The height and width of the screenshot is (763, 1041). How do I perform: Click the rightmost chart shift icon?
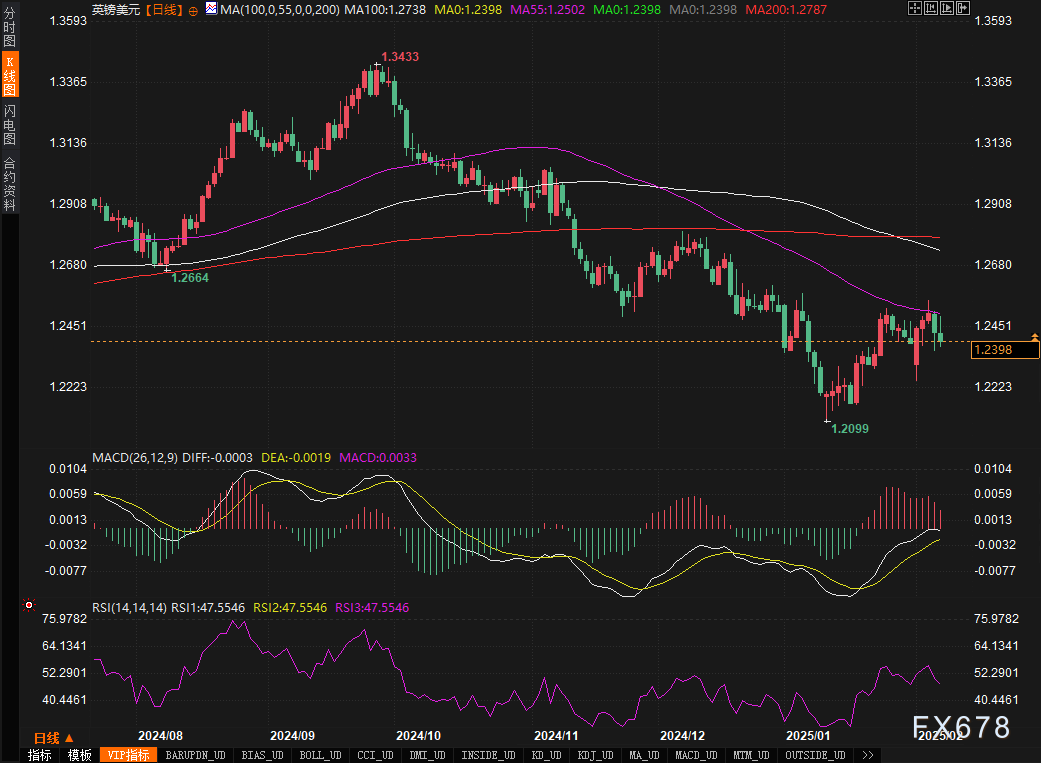(963, 8)
